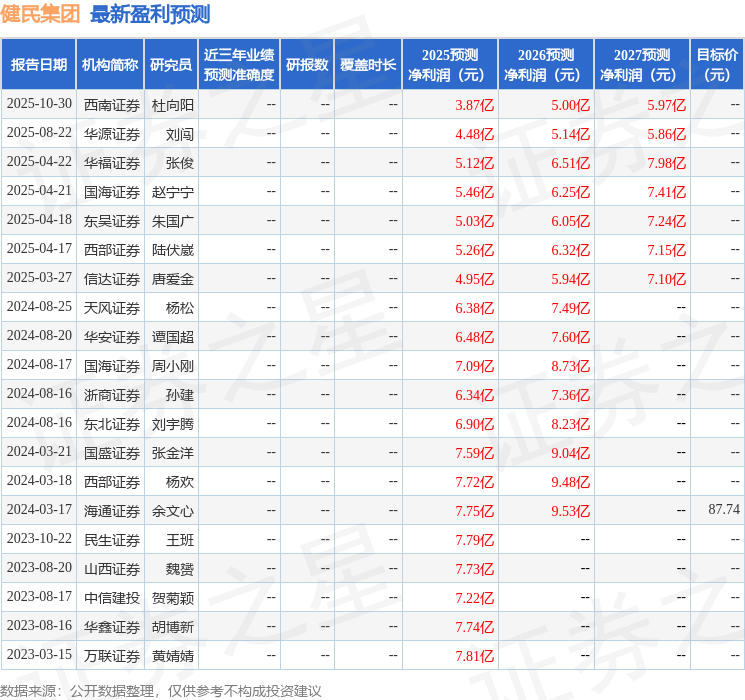The height and width of the screenshot is (700, 745).
Task: Select the 2027预测净利润 column header
Action: click(642, 65)
